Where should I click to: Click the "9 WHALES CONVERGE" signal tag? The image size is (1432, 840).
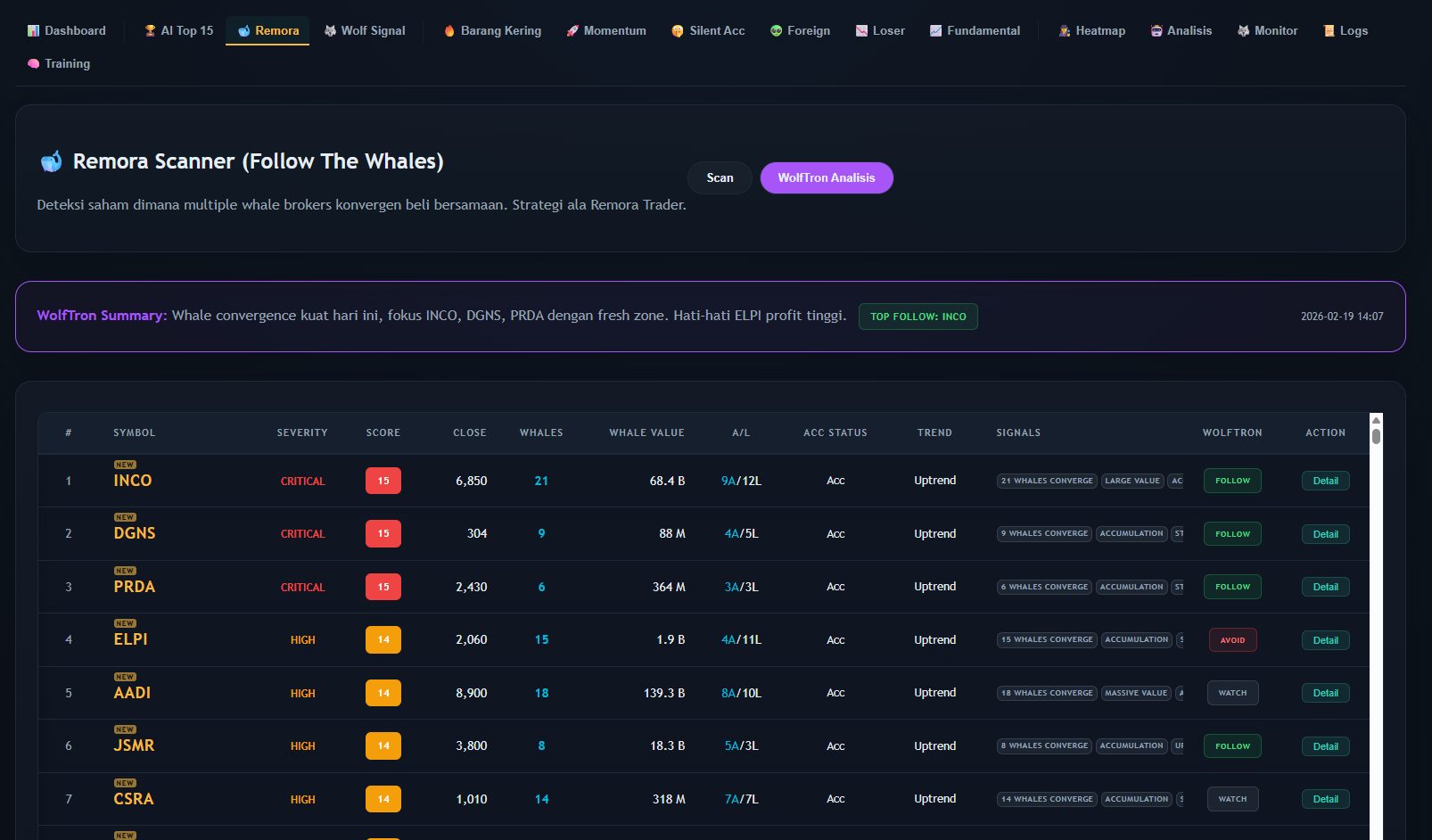point(1044,534)
